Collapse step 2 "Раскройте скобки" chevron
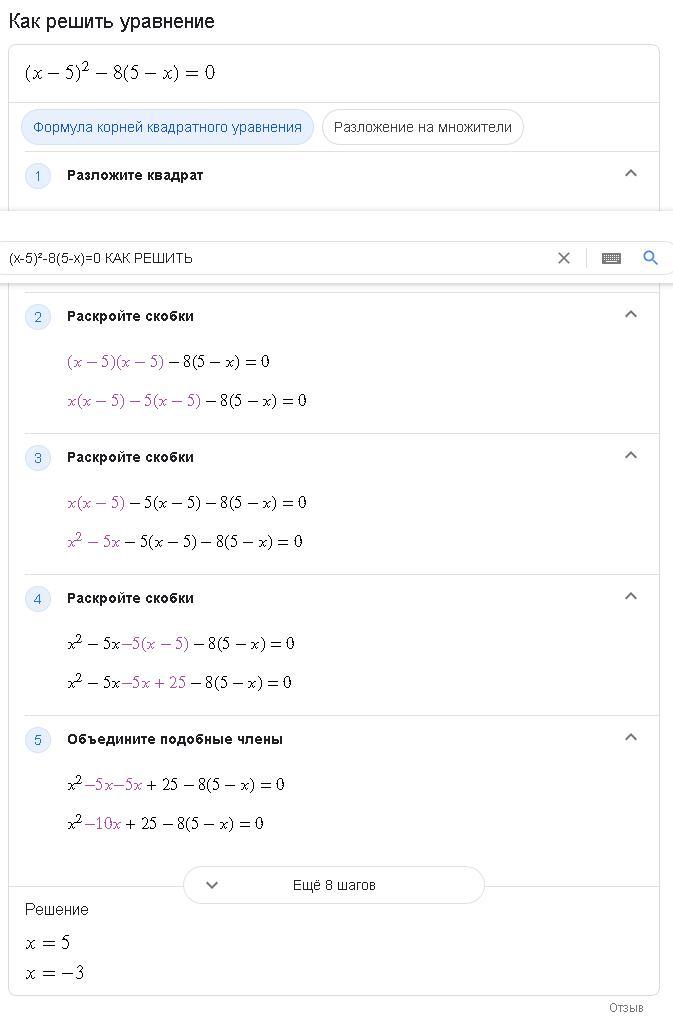673x1031 pixels. click(631, 314)
